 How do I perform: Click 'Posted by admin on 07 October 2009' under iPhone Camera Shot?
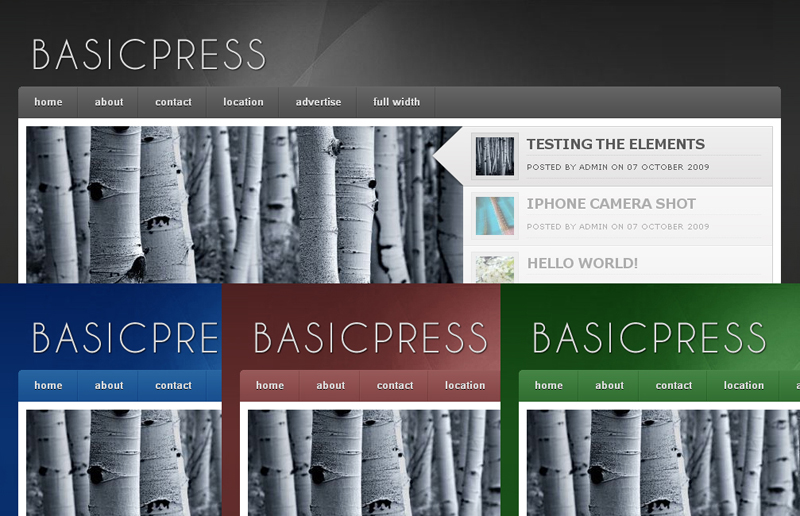click(617, 227)
